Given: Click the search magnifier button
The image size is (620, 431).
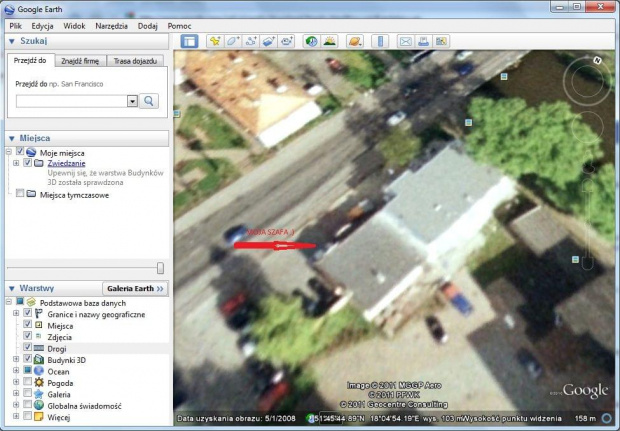Looking at the screenshot, I should pos(149,101).
